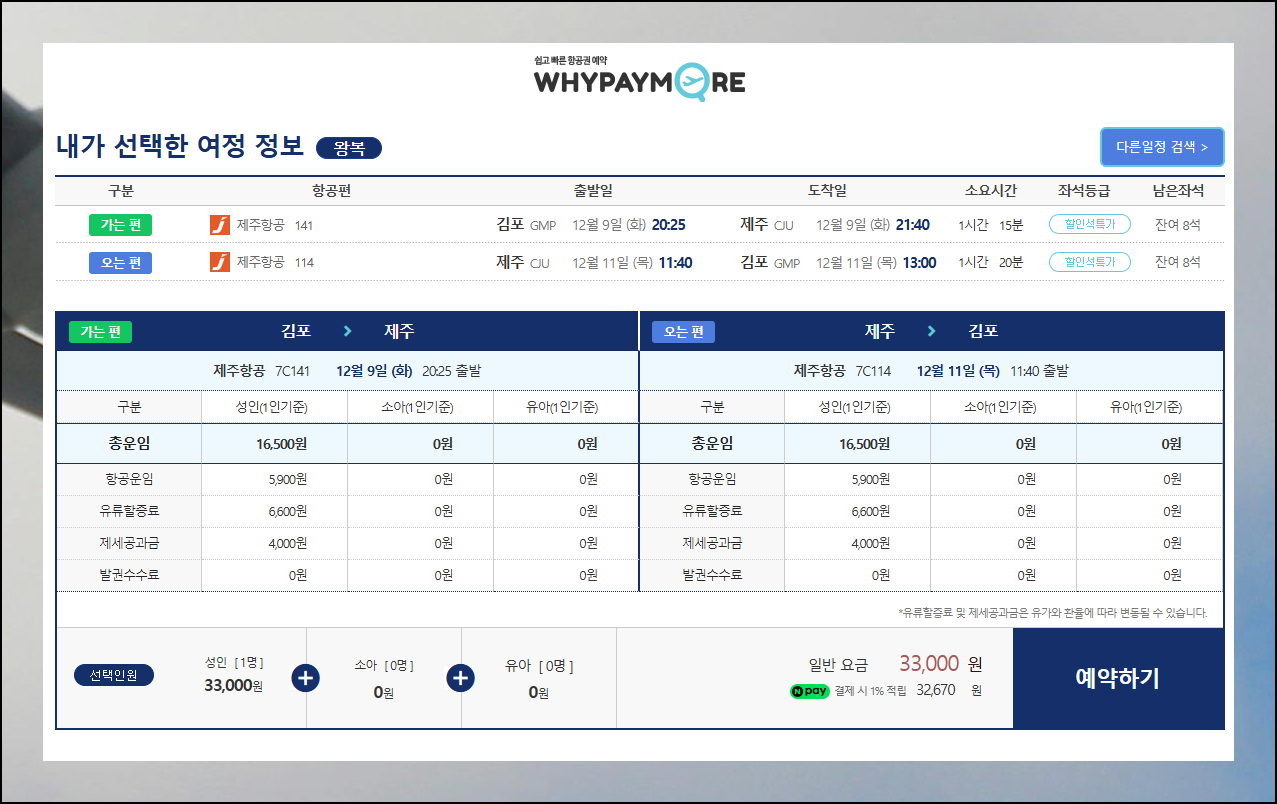Click 1시간 20분 duration text
Screen dimensions: 1277x804
point(990,263)
